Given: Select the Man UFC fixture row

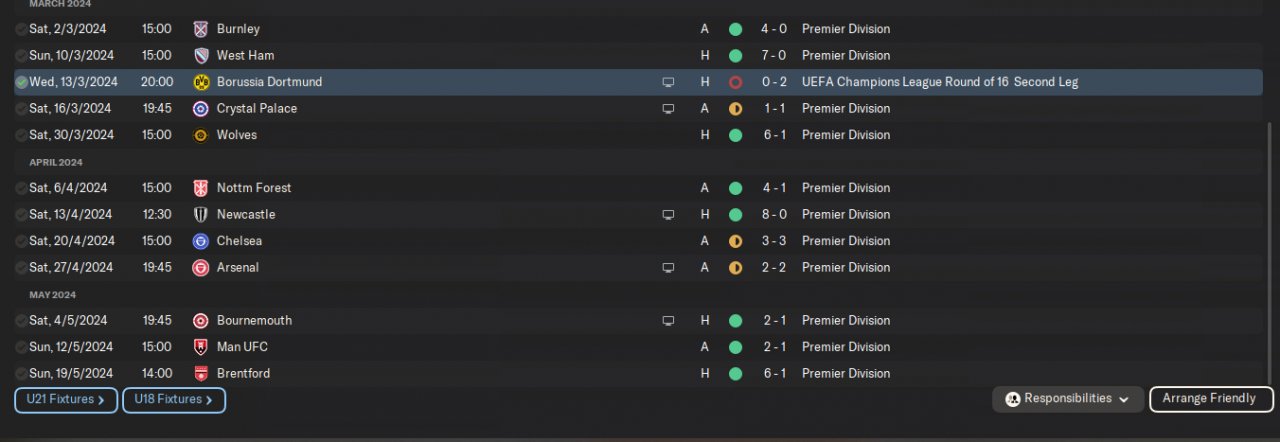Looking at the screenshot, I should 500,347.
